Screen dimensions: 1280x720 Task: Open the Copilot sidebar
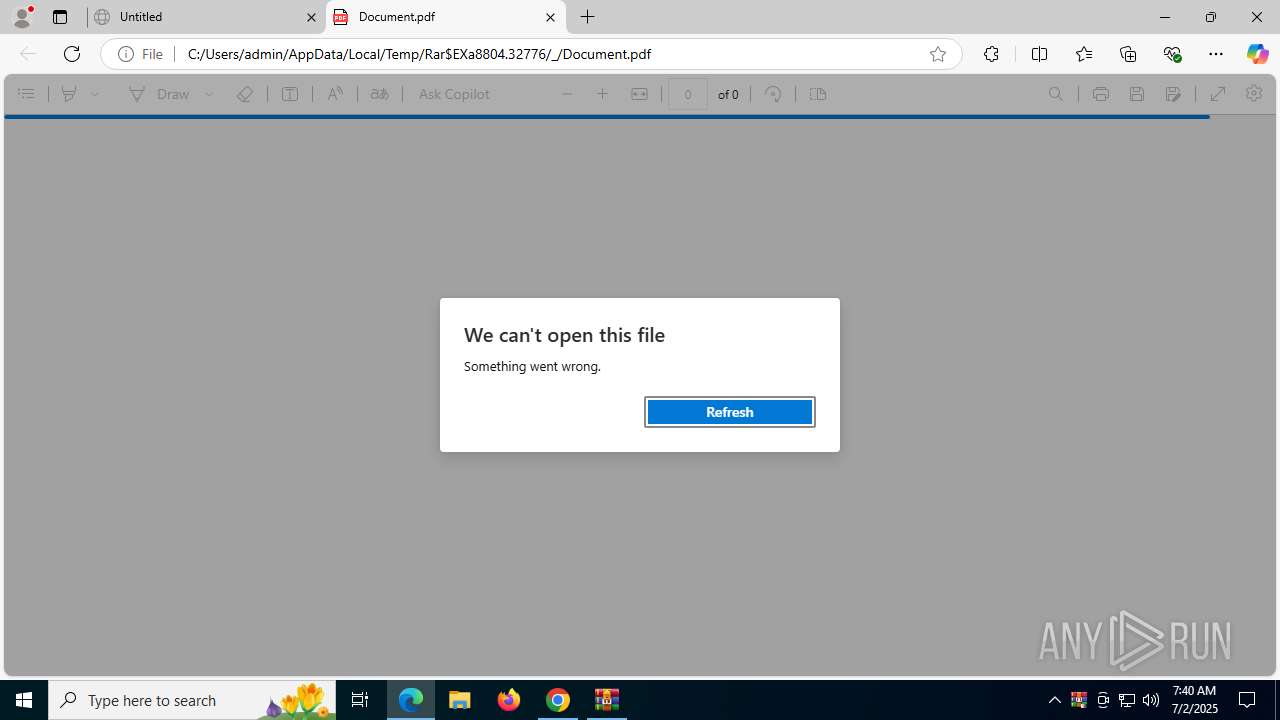click(1257, 54)
